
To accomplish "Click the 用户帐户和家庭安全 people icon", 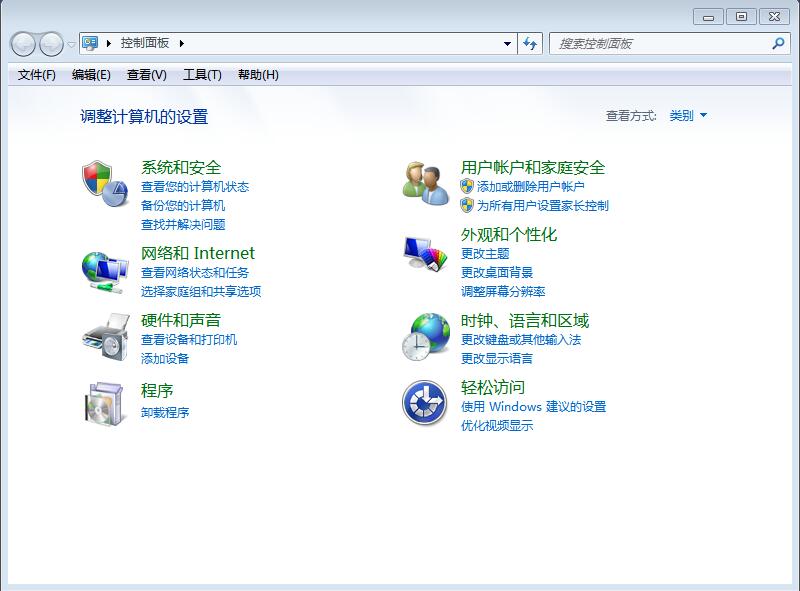I will tap(425, 183).
